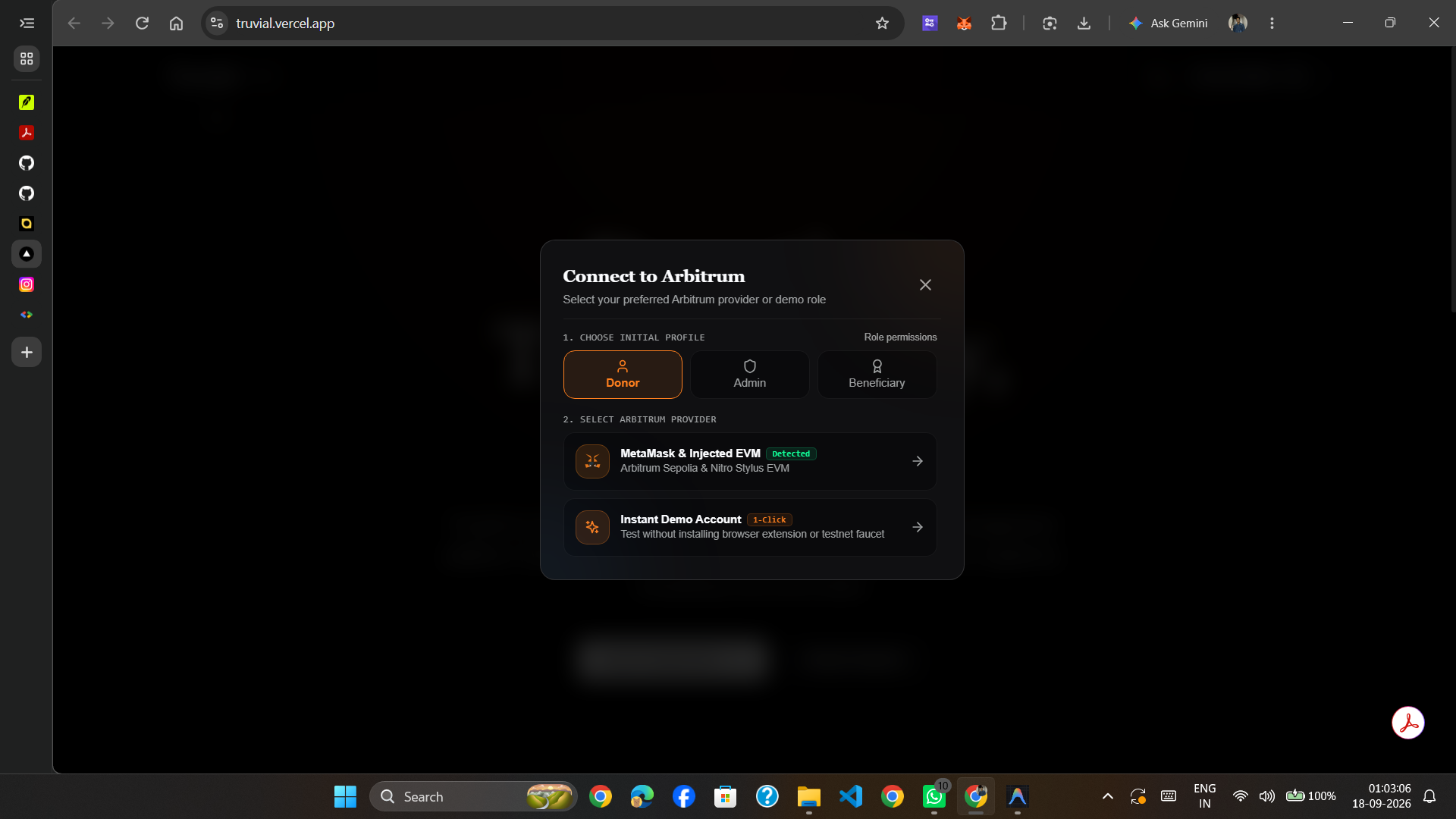Viewport: 1456px width, 819px height.
Task: Expand the vertical tabs sidebar
Action: (x=27, y=24)
